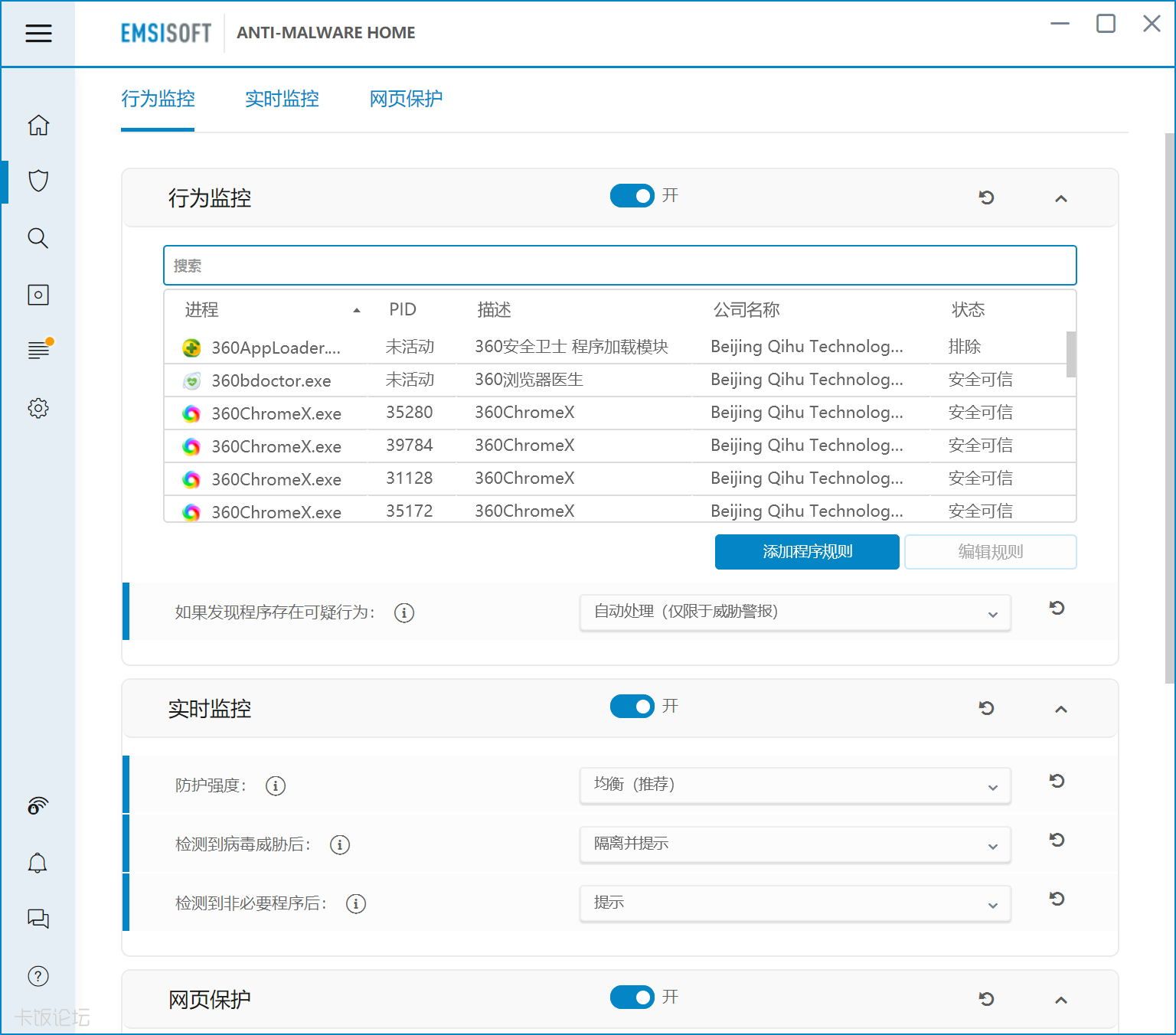Click the help question mark icon

pos(38,976)
